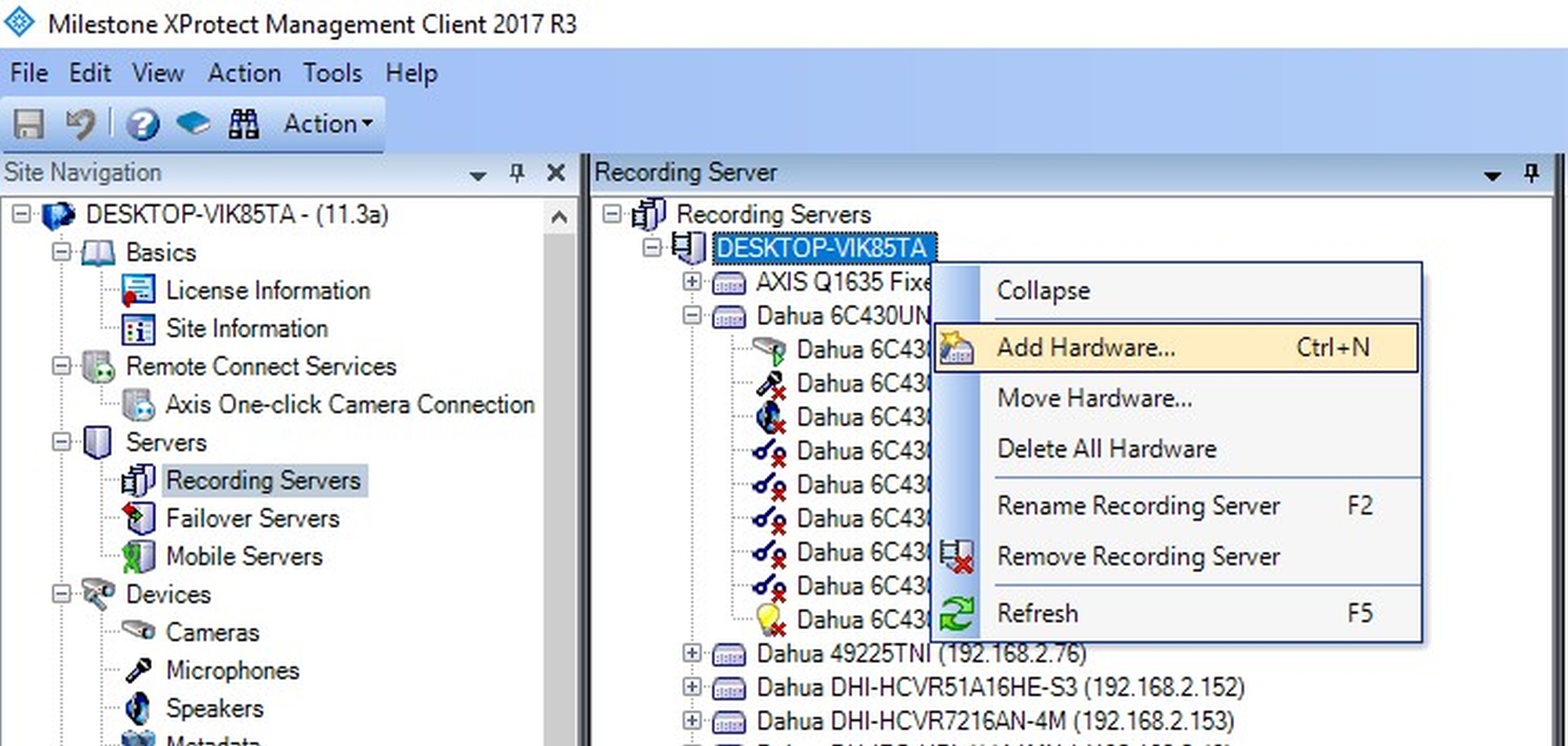The image size is (1568, 746).
Task: Click the Axis One-click Camera Connection icon
Action: tap(138, 404)
